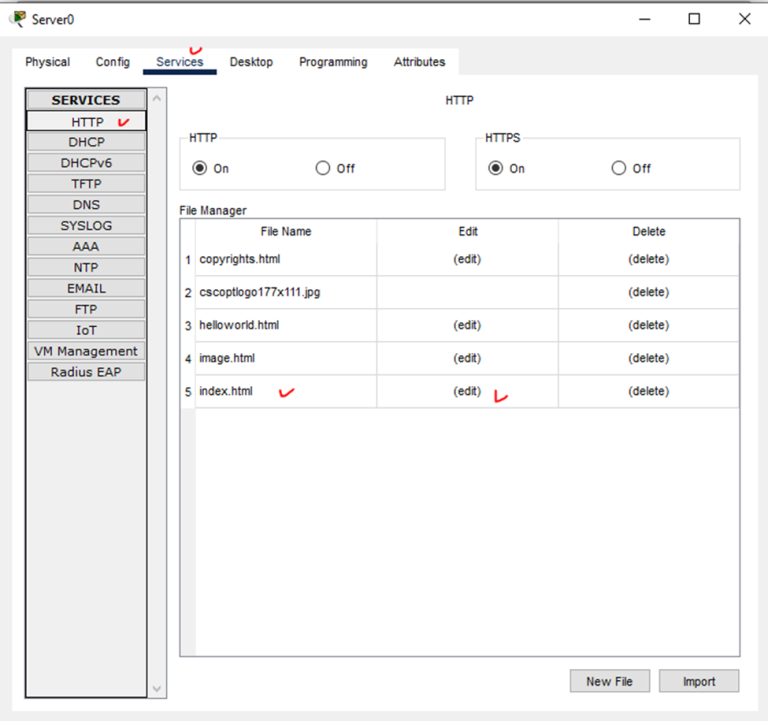Select the cscoptlogo177x111.jpg file name
This screenshot has width=768, height=721.
260,292
